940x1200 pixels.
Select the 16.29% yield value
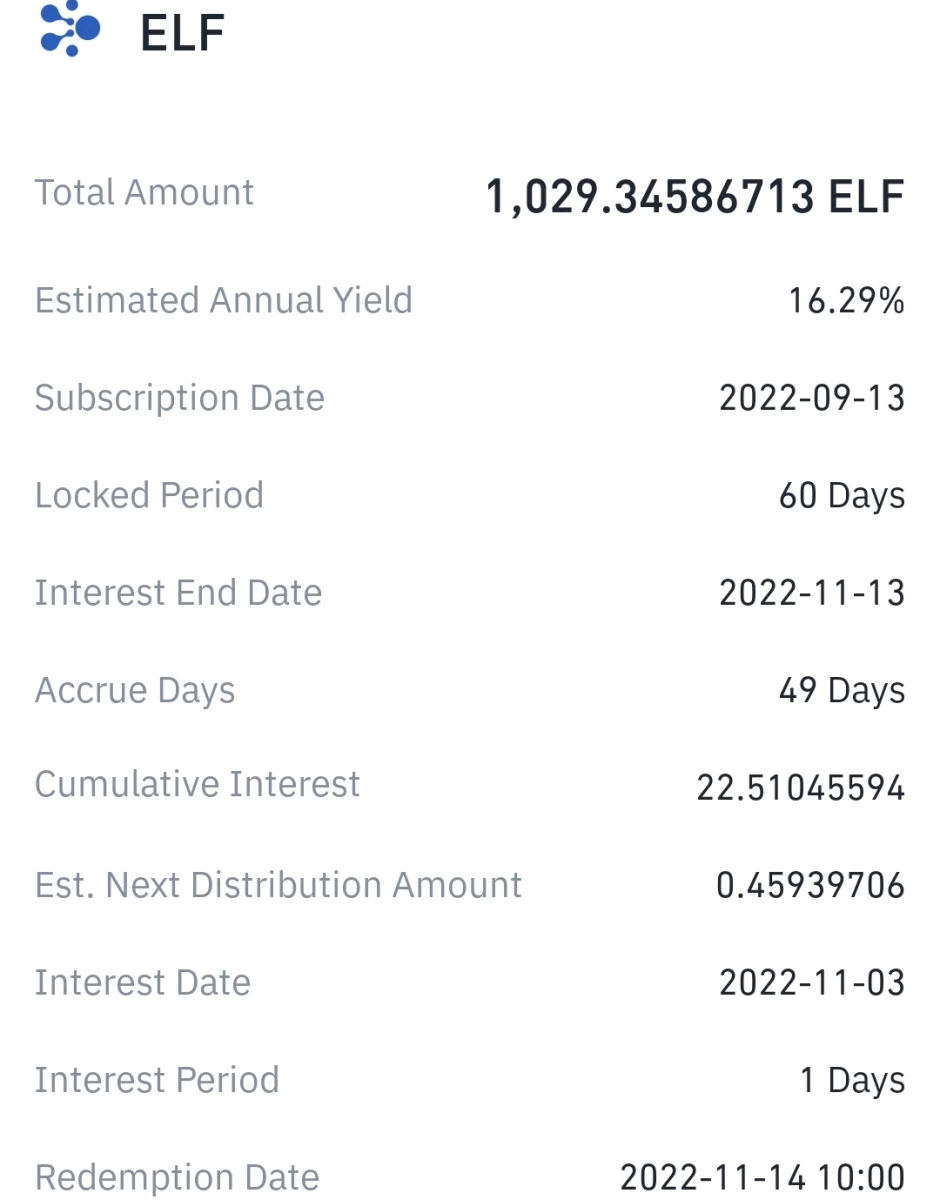(x=846, y=300)
